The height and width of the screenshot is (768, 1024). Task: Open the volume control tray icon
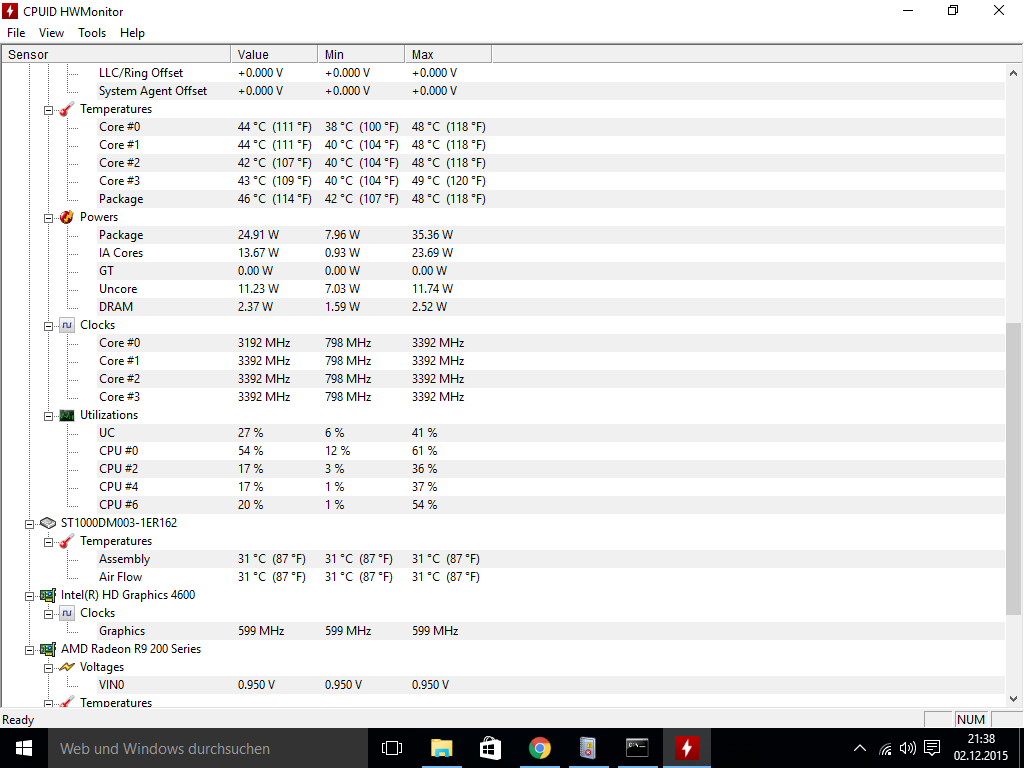[908, 748]
